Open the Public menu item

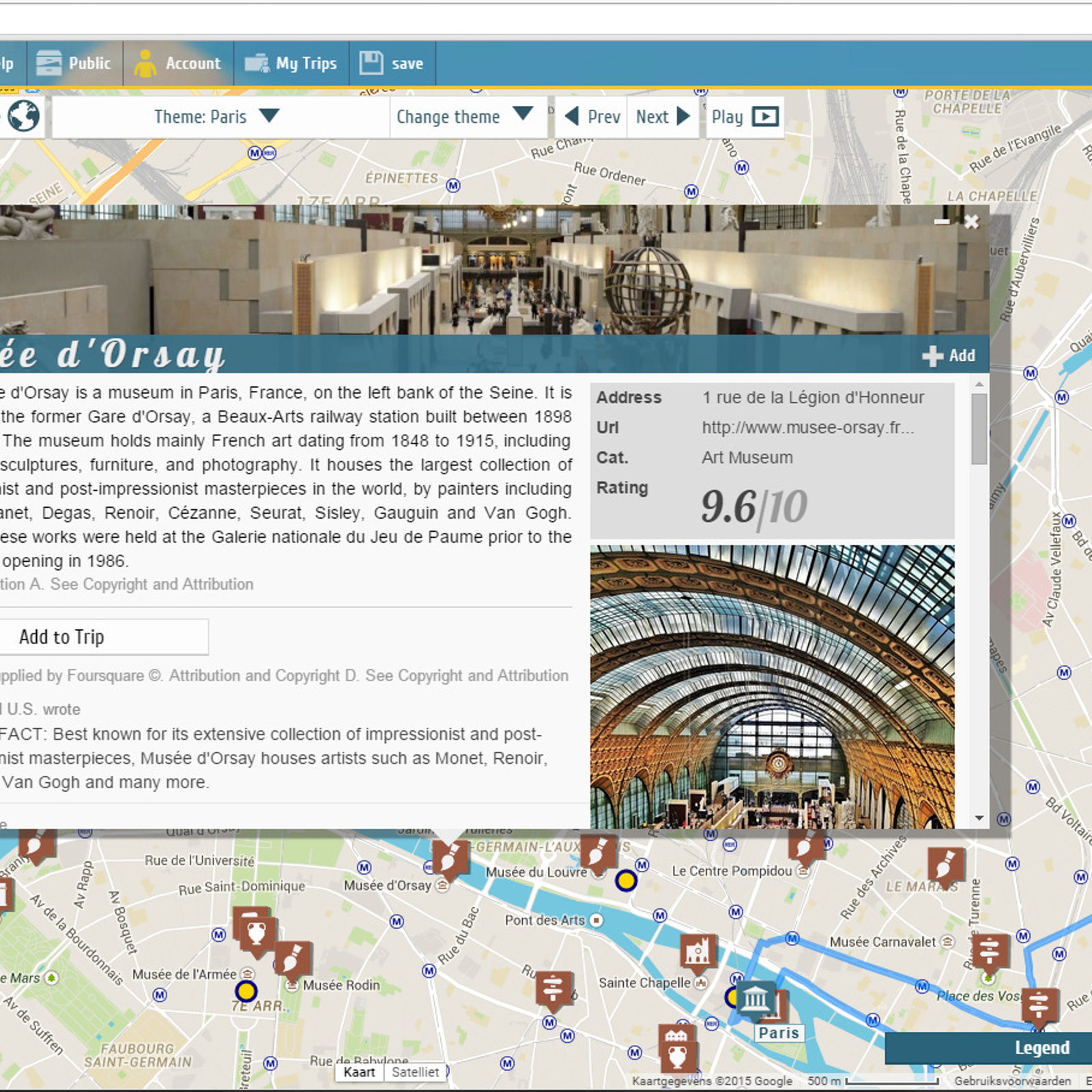(75, 63)
